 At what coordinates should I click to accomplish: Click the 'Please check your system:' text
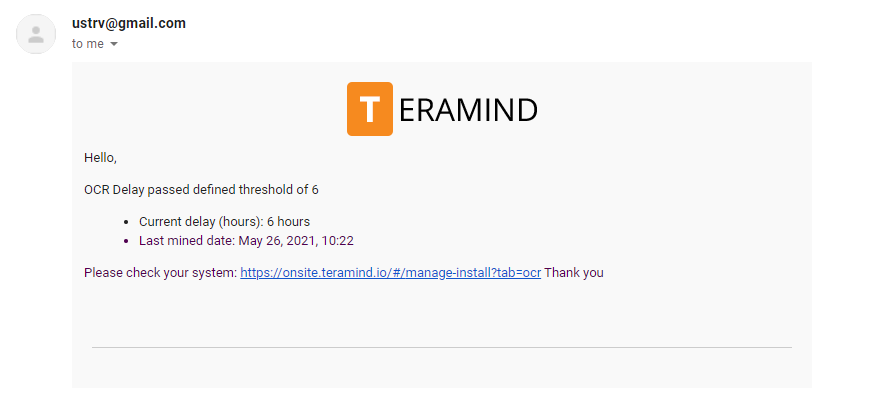[160, 273]
